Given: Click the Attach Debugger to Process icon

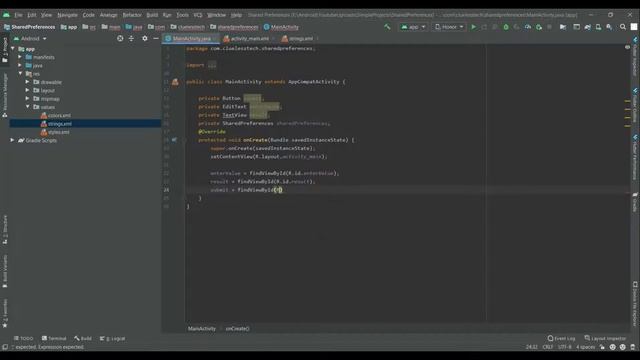Looking at the screenshot, I should pos(539,27).
